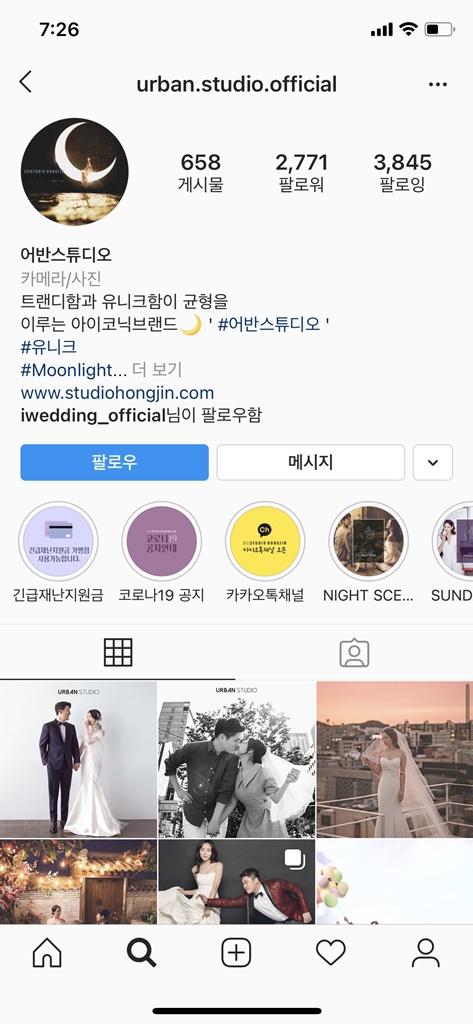Tap the #어반스튜디오 hashtag
The image size is (473, 1024).
coord(269,324)
